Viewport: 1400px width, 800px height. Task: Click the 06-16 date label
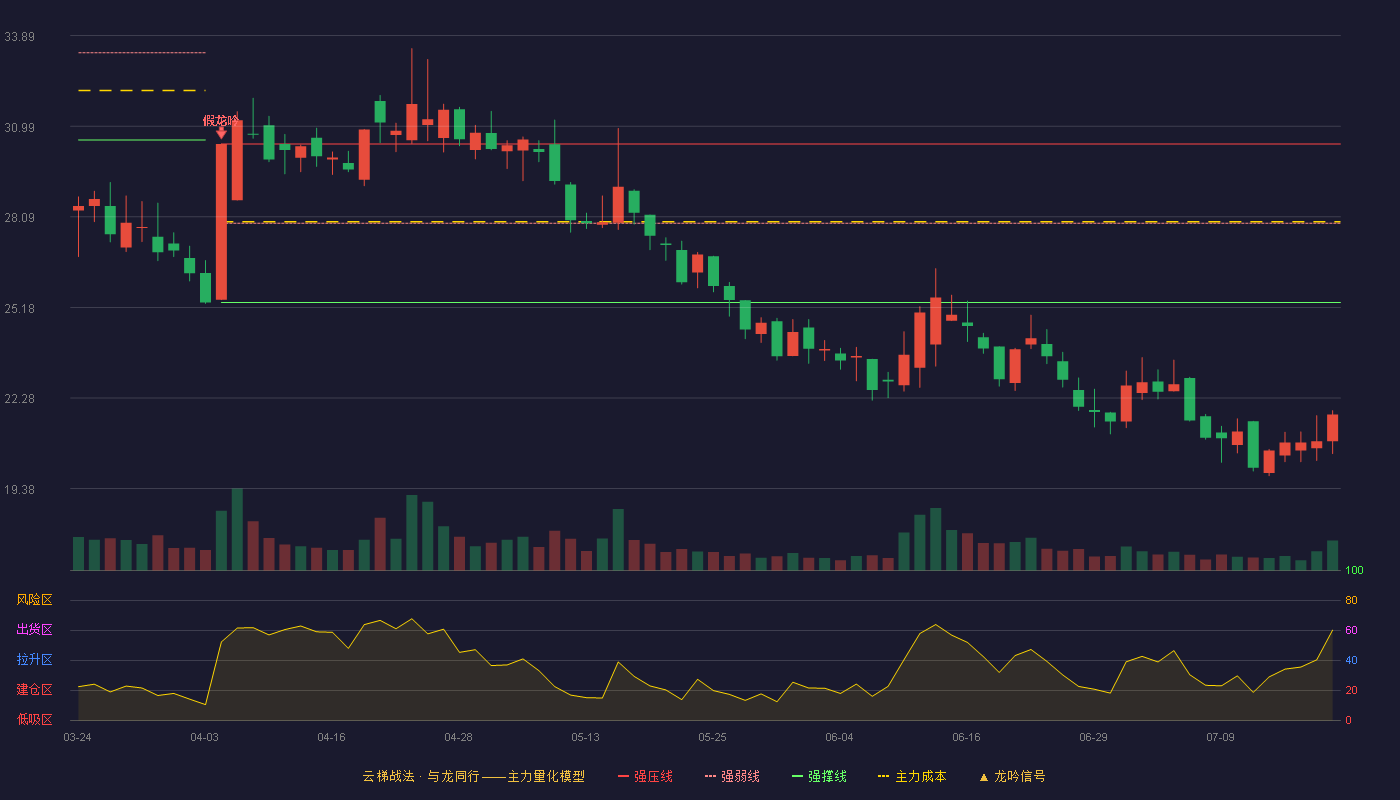click(966, 737)
